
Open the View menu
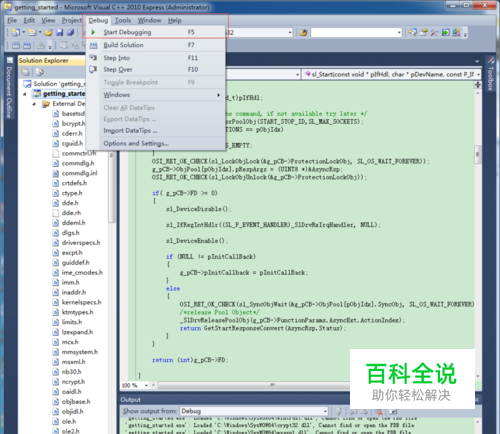click(x=48, y=20)
